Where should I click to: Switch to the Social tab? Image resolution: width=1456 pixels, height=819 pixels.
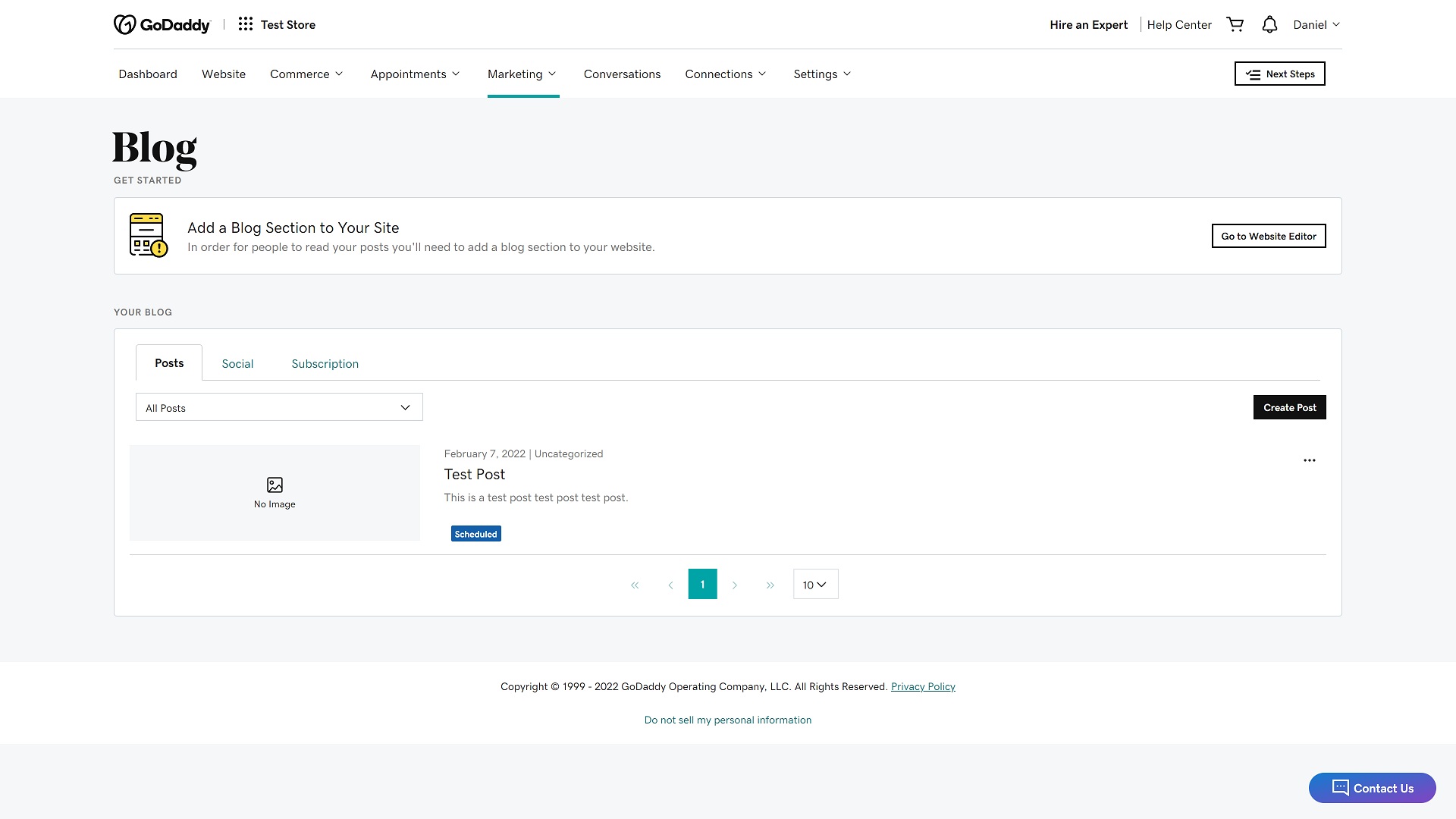[237, 363]
